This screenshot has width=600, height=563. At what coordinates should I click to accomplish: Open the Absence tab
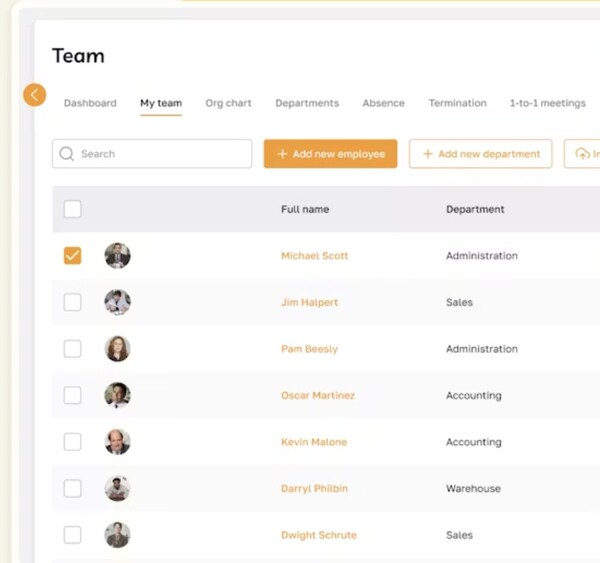(383, 103)
